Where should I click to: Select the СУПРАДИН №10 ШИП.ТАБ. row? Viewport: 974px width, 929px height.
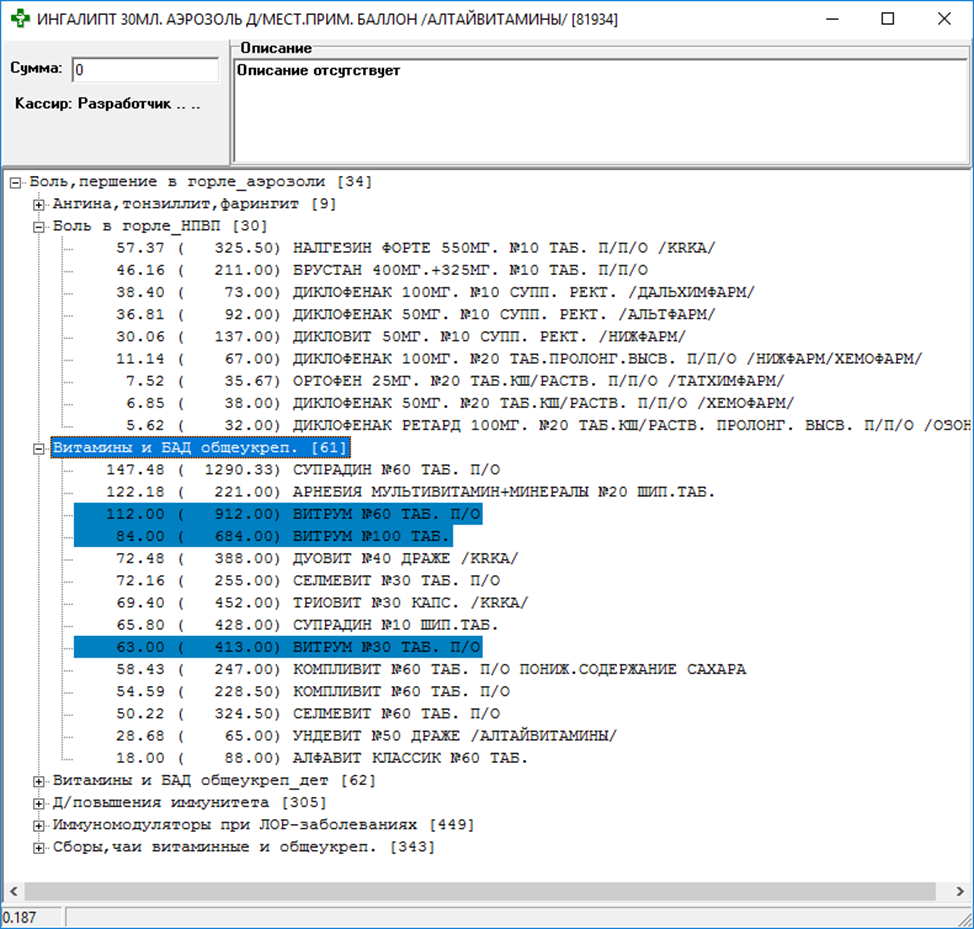pos(307,625)
